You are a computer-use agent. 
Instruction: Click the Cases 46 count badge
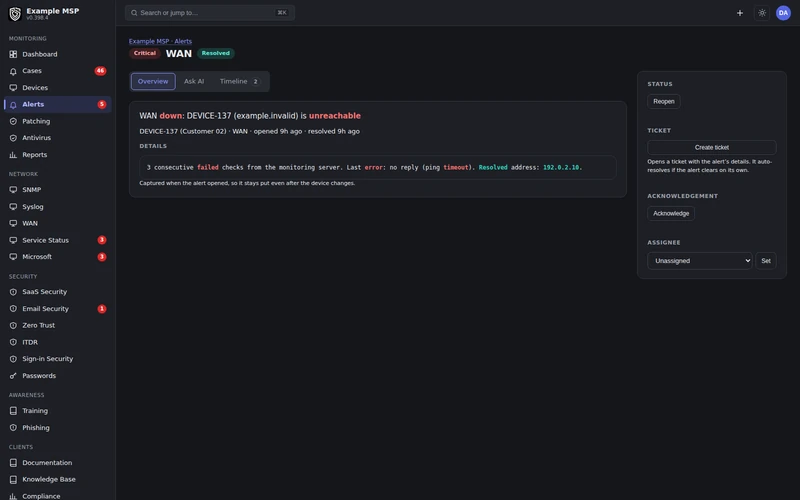pyautogui.click(x=101, y=71)
